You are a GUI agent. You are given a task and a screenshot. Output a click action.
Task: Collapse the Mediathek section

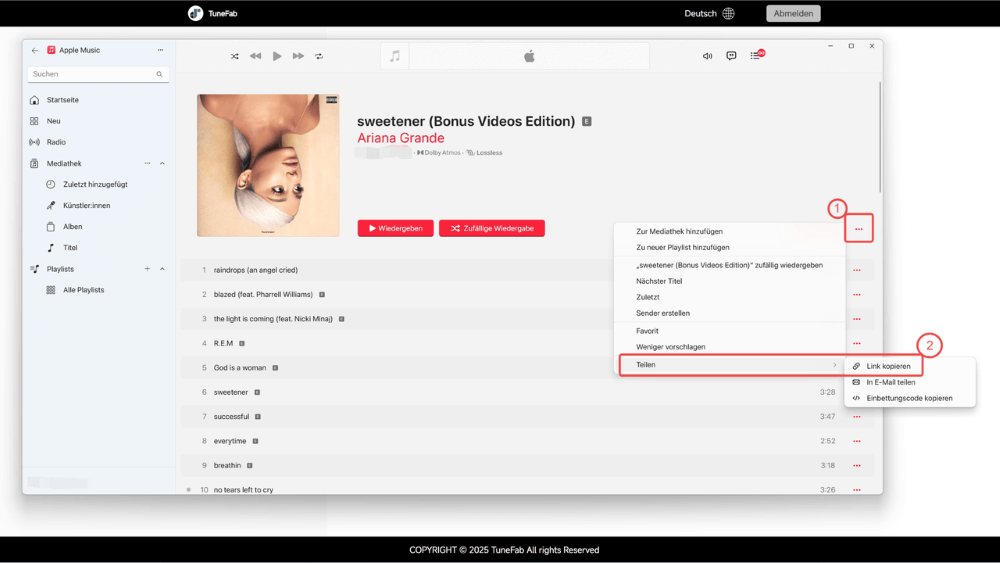[162, 163]
